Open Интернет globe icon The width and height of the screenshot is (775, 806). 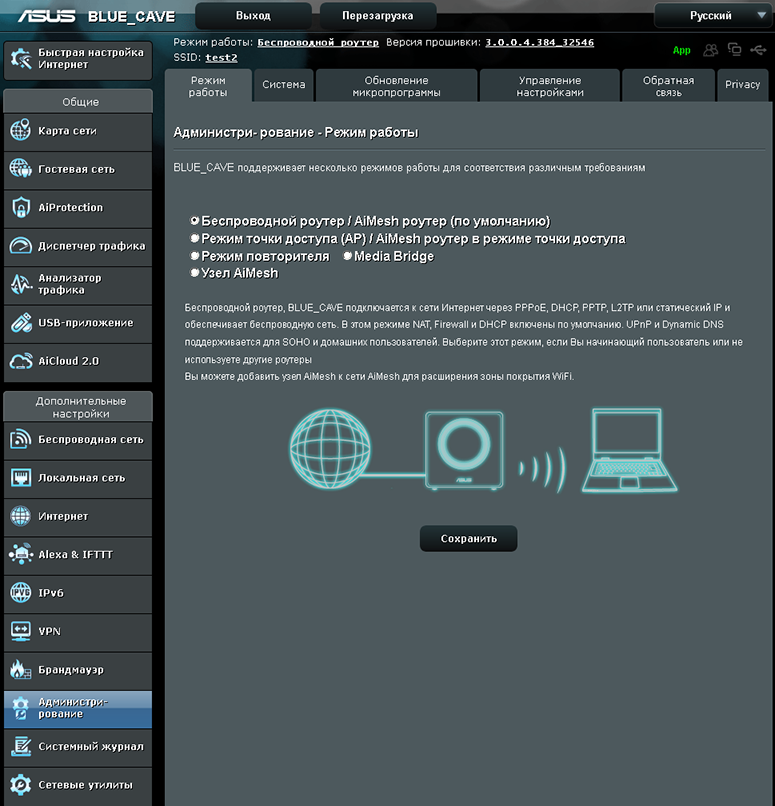[21, 516]
